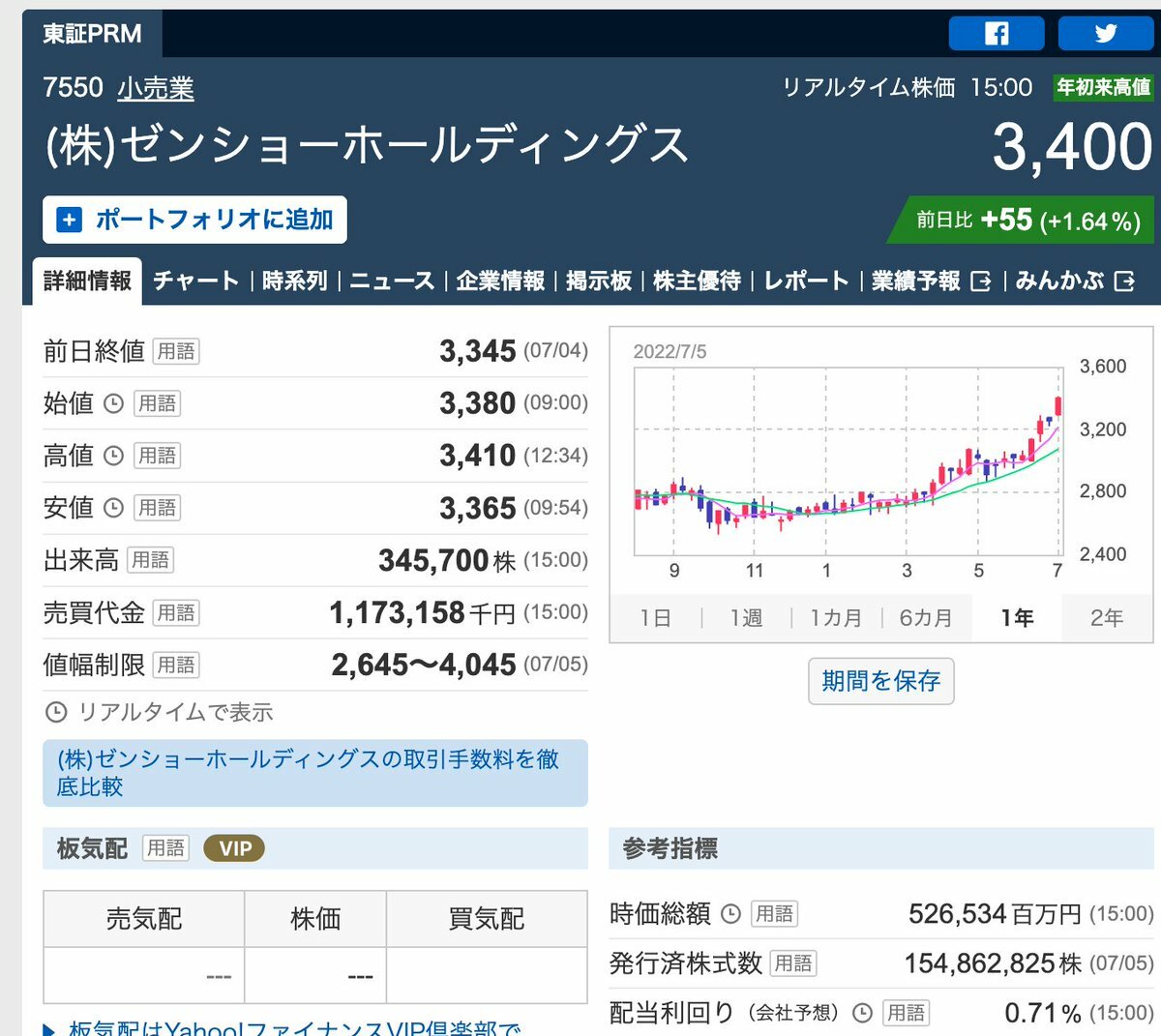Click the price range 2,645〜4,045
The image size is (1161, 1036).
pos(424,665)
